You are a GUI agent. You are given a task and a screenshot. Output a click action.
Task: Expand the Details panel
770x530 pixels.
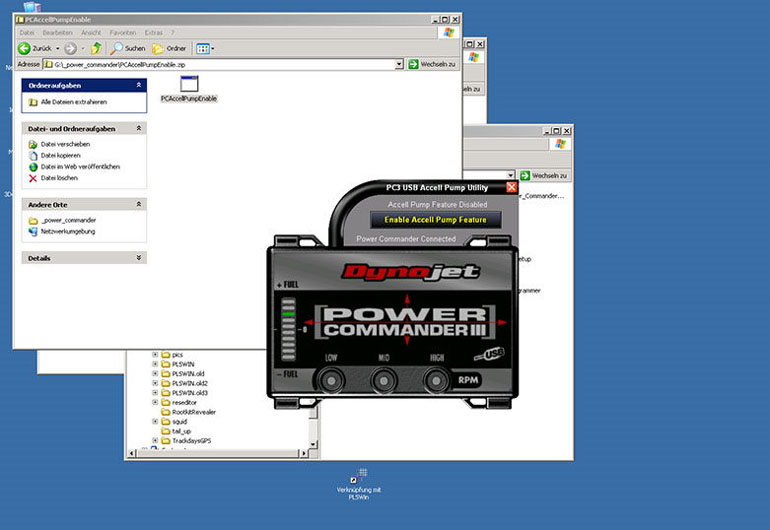click(x=138, y=257)
